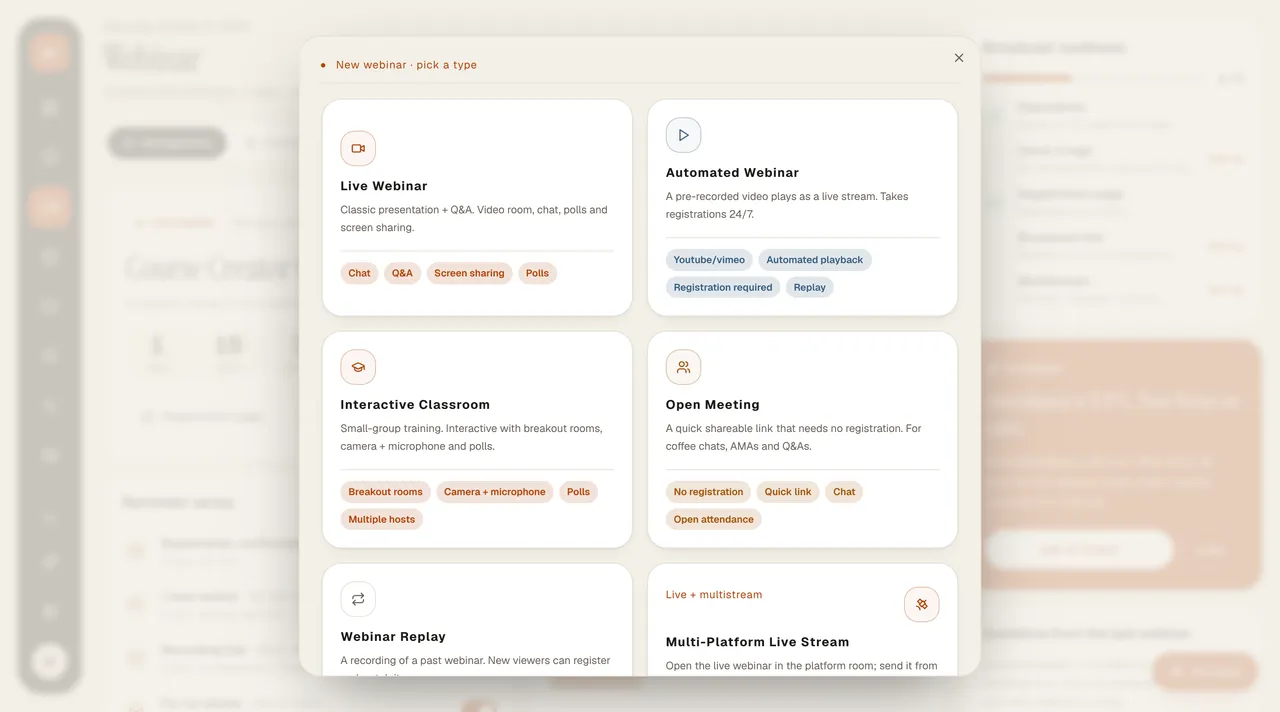Click the Polls tag in Interactive Classroom

pos(578,492)
